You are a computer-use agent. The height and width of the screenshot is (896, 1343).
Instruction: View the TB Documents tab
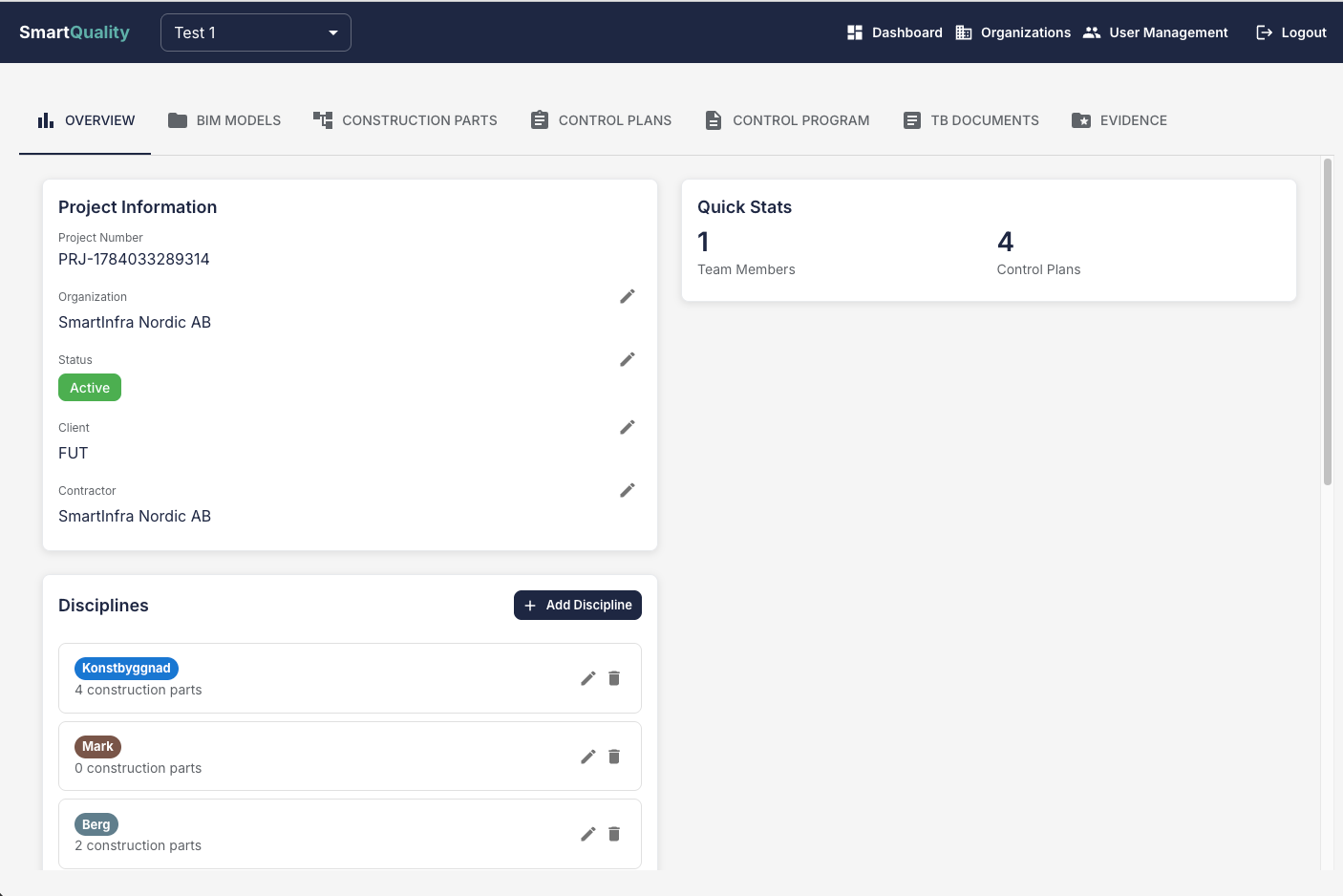pos(970,120)
